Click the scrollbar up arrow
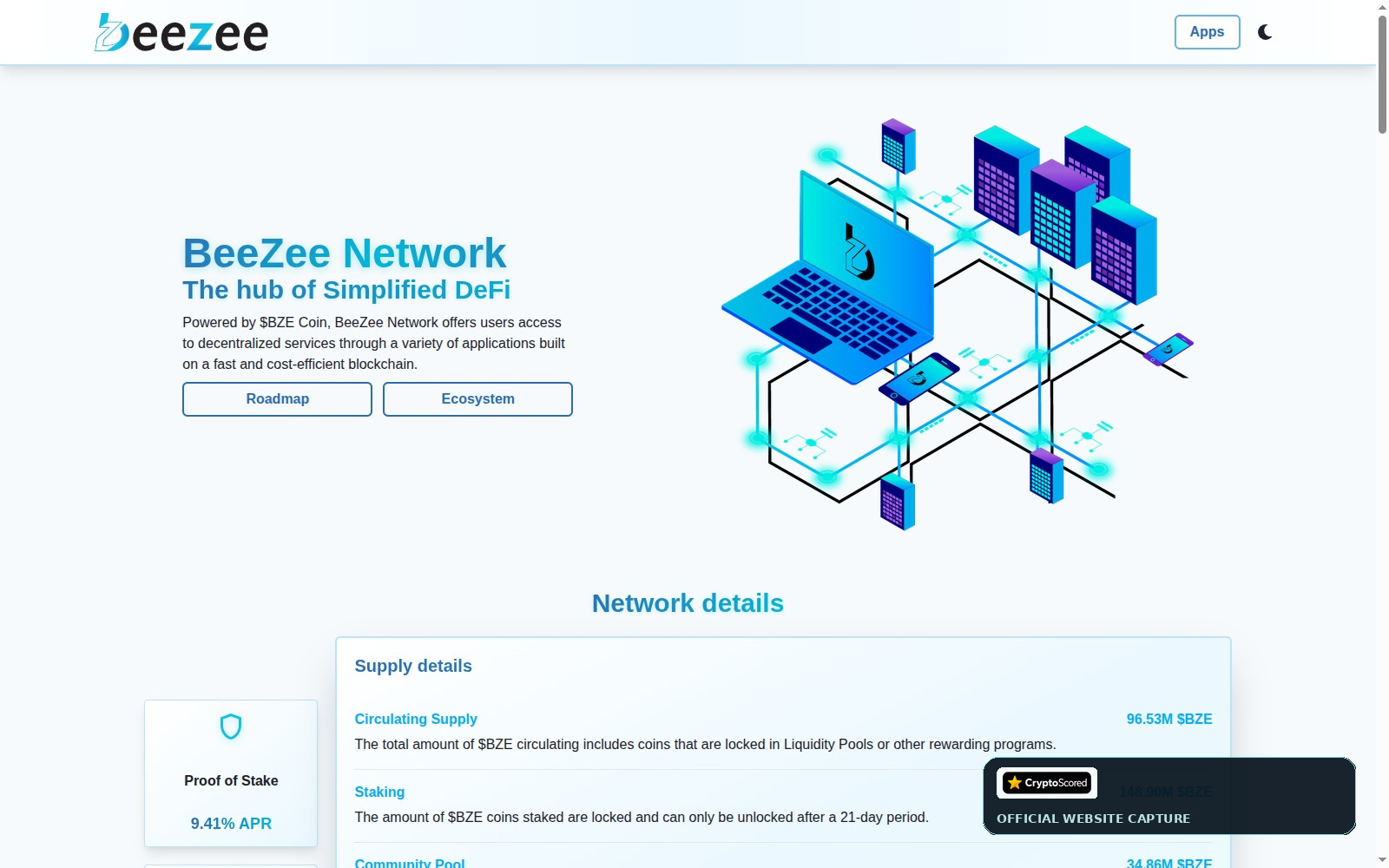Screen dimensions: 1389x868 (x=1382, y=7)
